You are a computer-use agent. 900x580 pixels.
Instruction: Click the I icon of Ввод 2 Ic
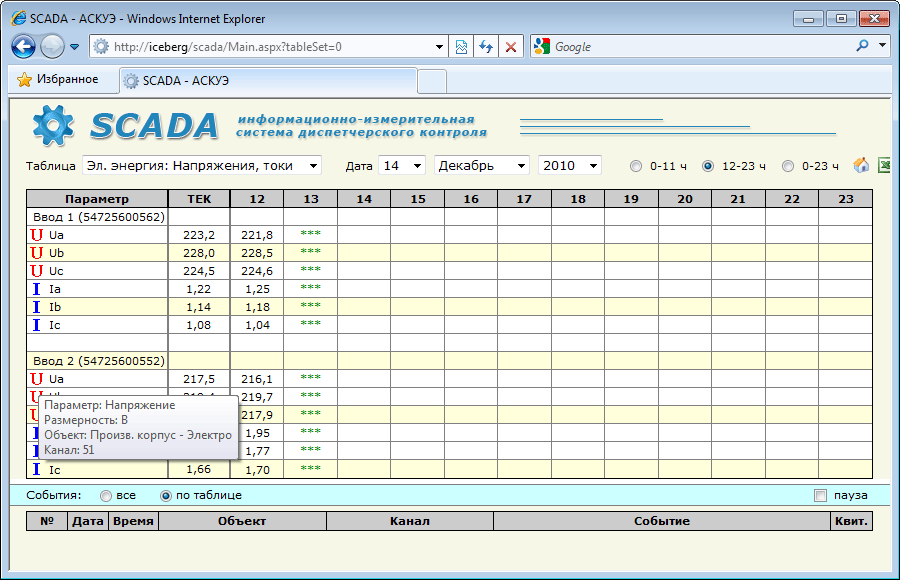tap(36, 469)
